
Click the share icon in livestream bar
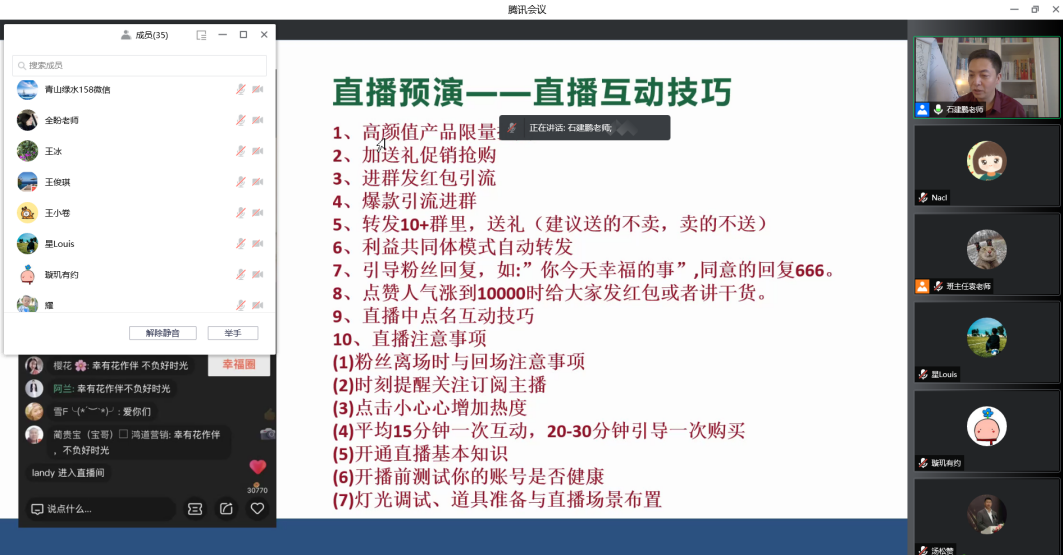226,509
